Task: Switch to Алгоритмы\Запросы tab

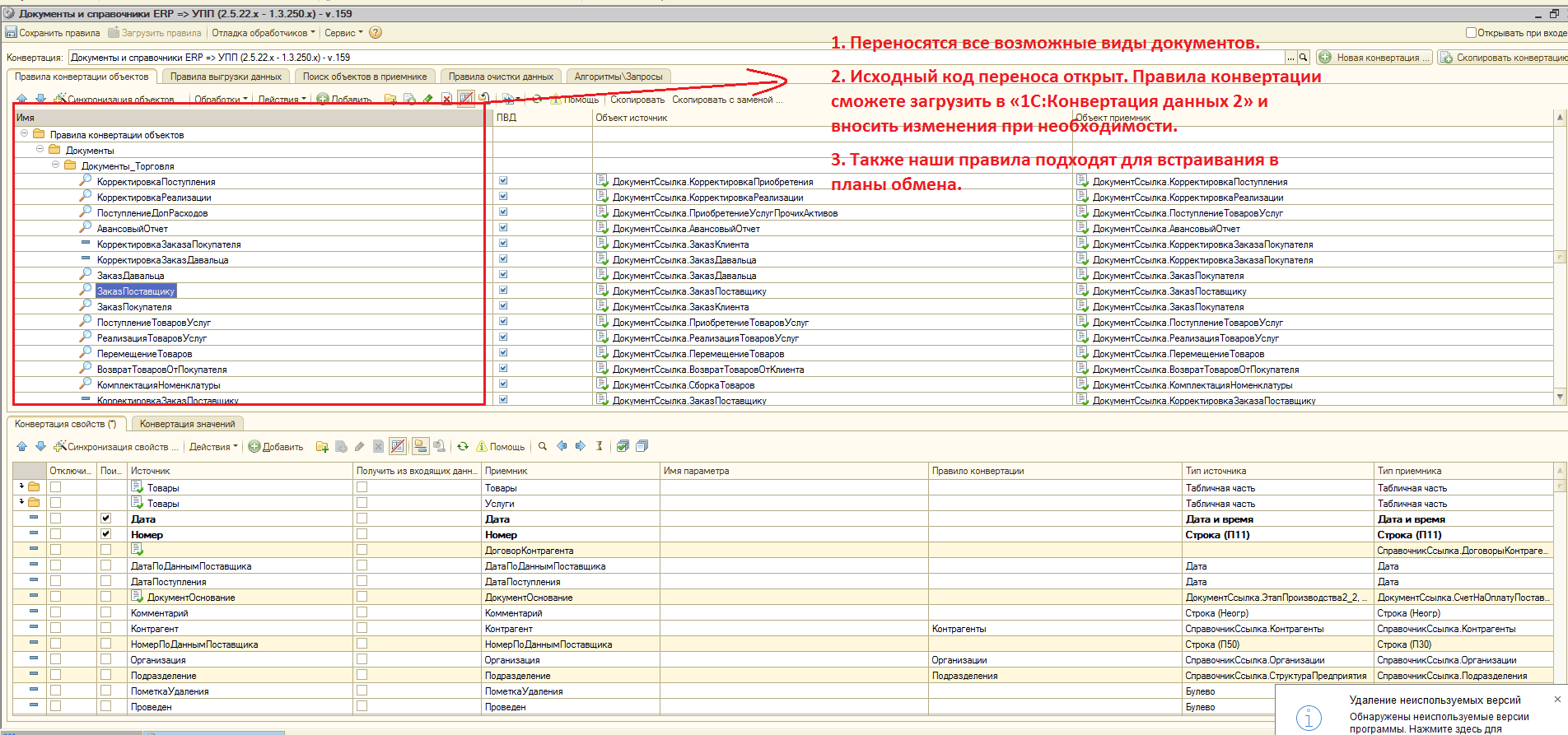Action: 618,77
